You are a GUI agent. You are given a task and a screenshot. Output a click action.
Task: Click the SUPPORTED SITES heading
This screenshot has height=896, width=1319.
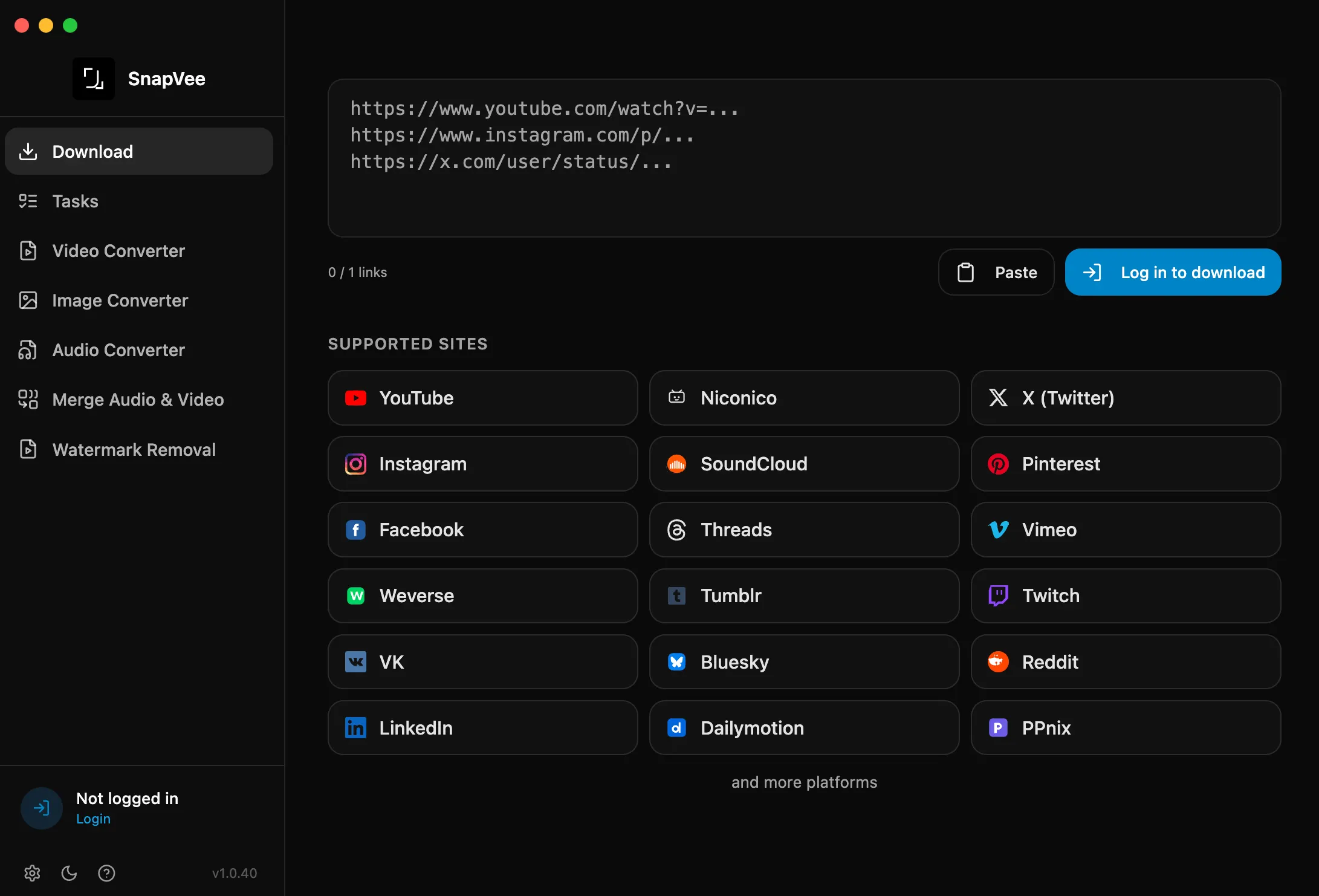click(408, 343)
